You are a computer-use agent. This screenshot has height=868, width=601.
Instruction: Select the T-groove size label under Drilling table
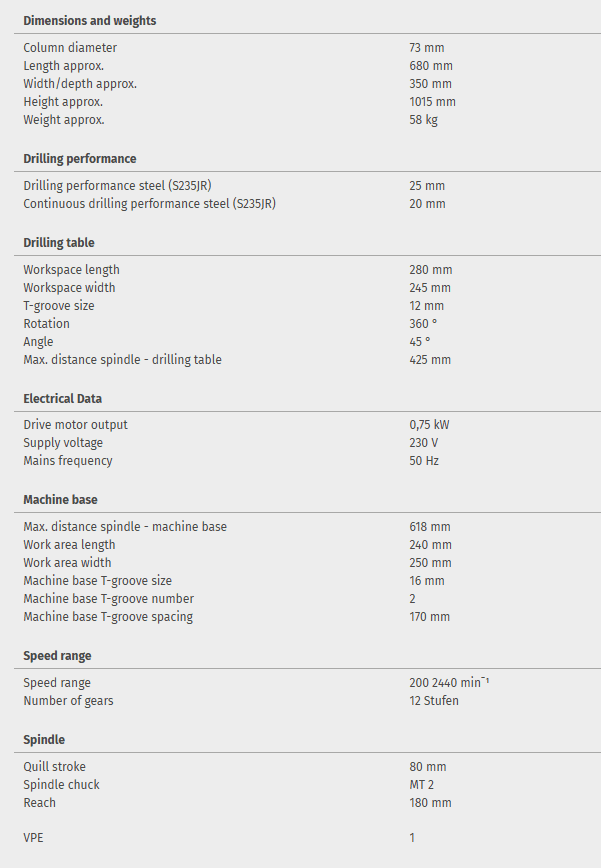(59, 305)
